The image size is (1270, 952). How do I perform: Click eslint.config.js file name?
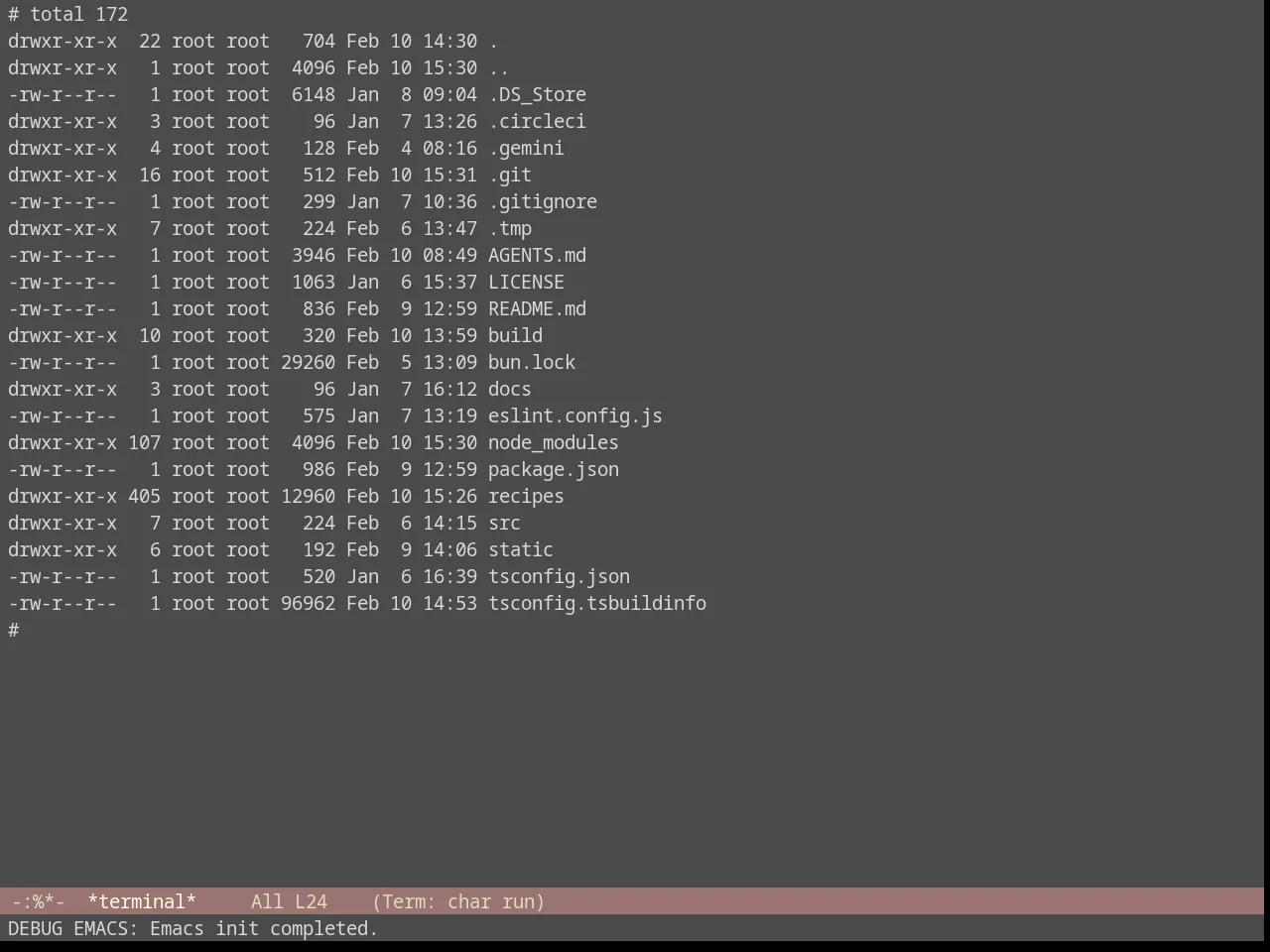tap(575, 416)
